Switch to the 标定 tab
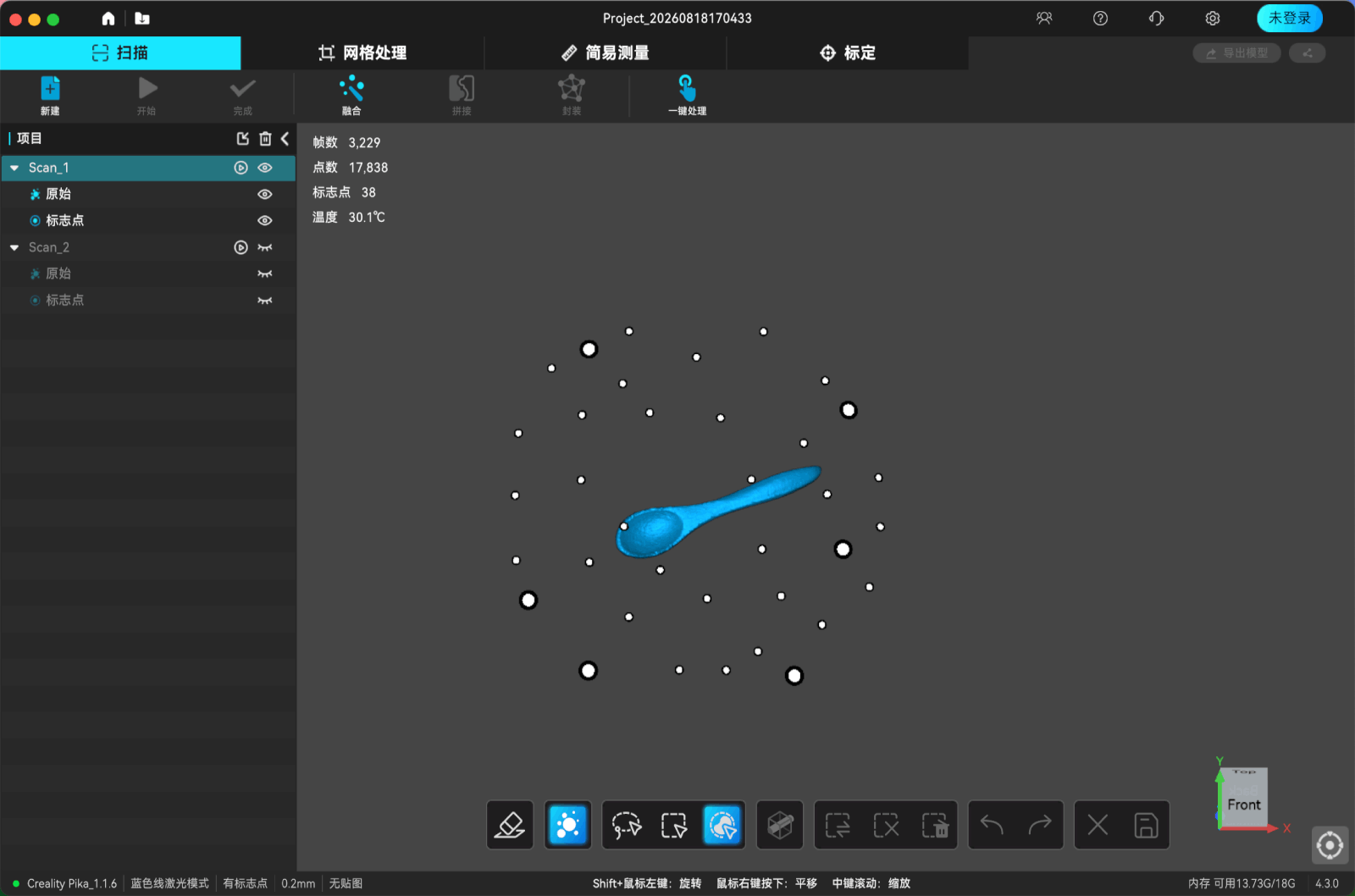 tap(848, 53)
